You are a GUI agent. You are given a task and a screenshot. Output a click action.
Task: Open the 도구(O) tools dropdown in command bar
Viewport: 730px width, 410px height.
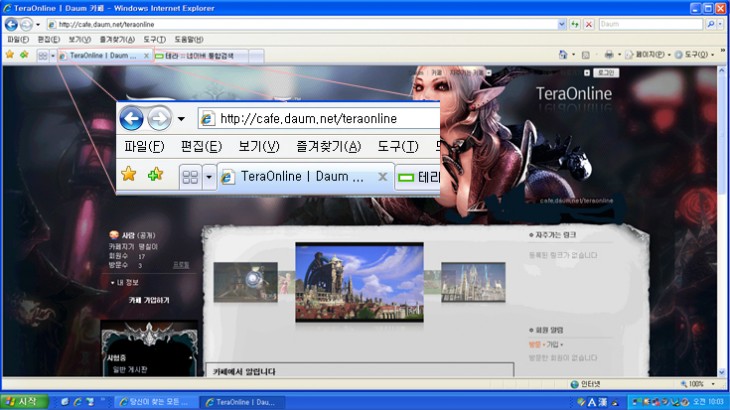point(693,55)
